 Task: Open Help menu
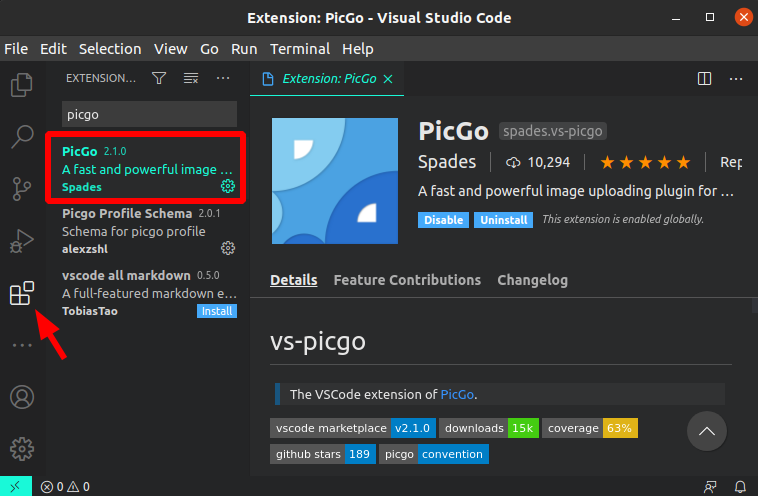coord(358,49)
